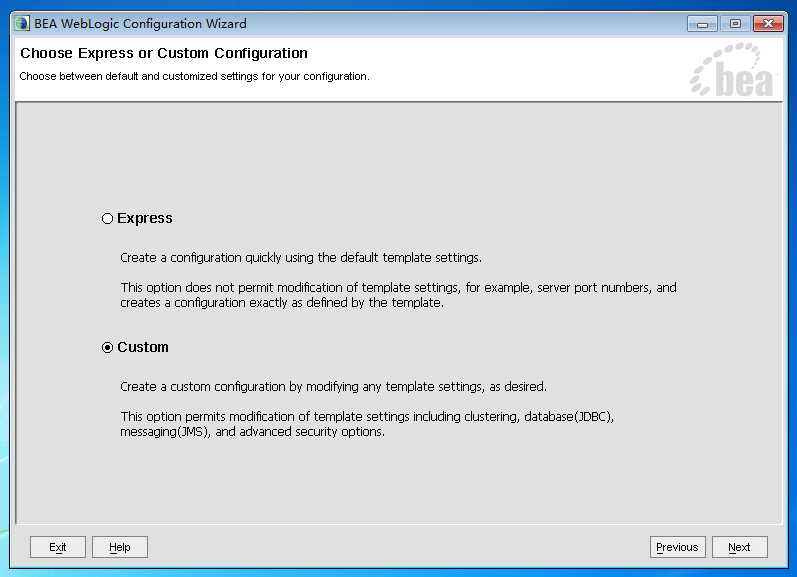Viewport: 797px width, 577px height.
Task: Exit the Configuration Wizard
Action: click(x=58, y=547)
